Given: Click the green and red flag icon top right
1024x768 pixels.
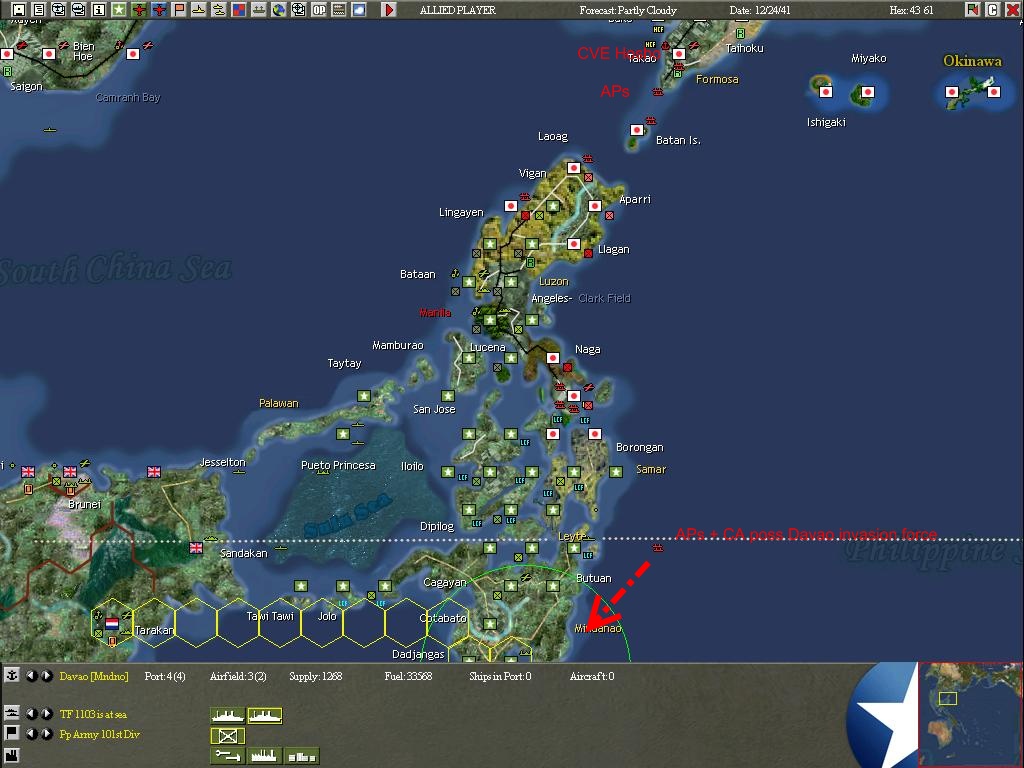Looking at the screenshot, I should pyautogui.click(x=972, y=10).
